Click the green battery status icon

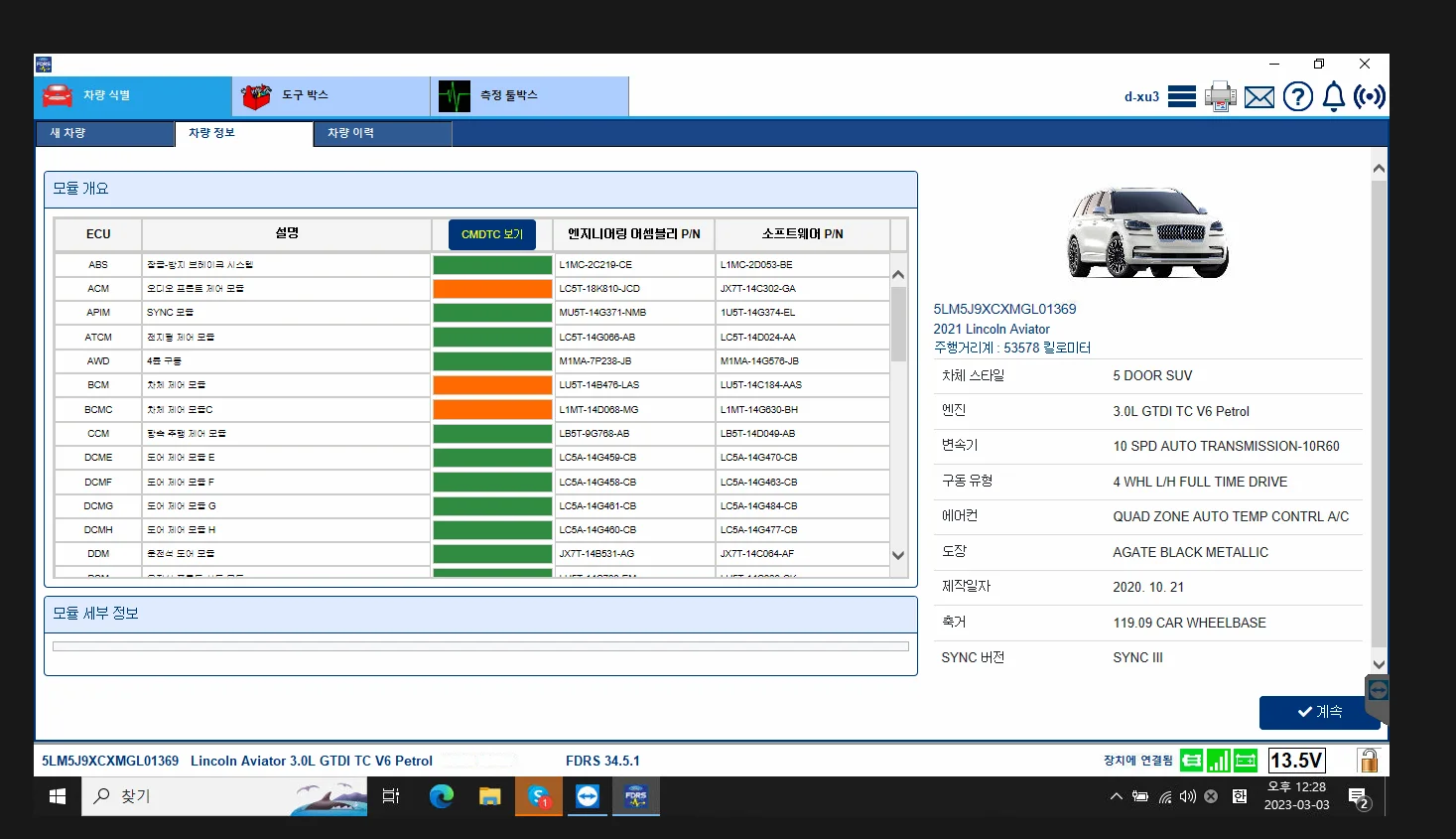click(x=1246, y=761)
